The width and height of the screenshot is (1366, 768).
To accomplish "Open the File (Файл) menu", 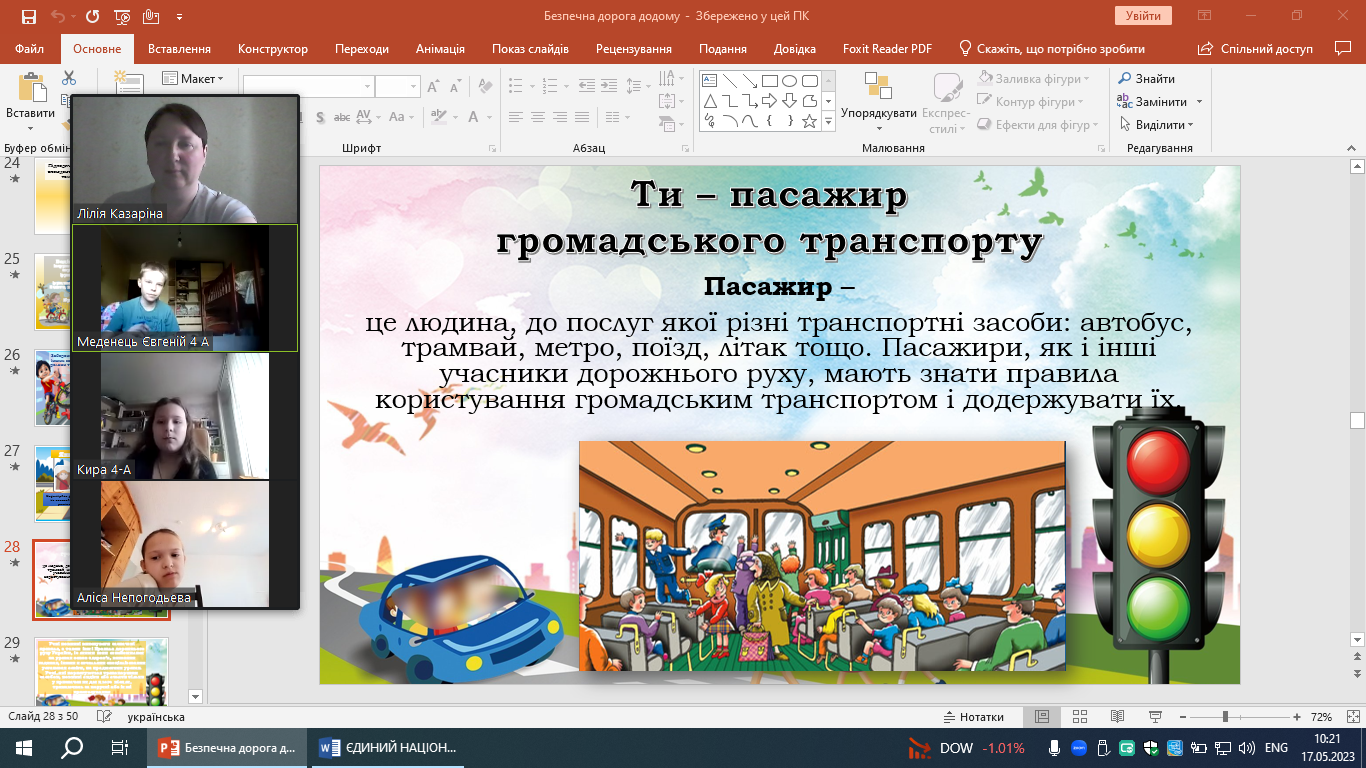I will [x=30, y=49].
